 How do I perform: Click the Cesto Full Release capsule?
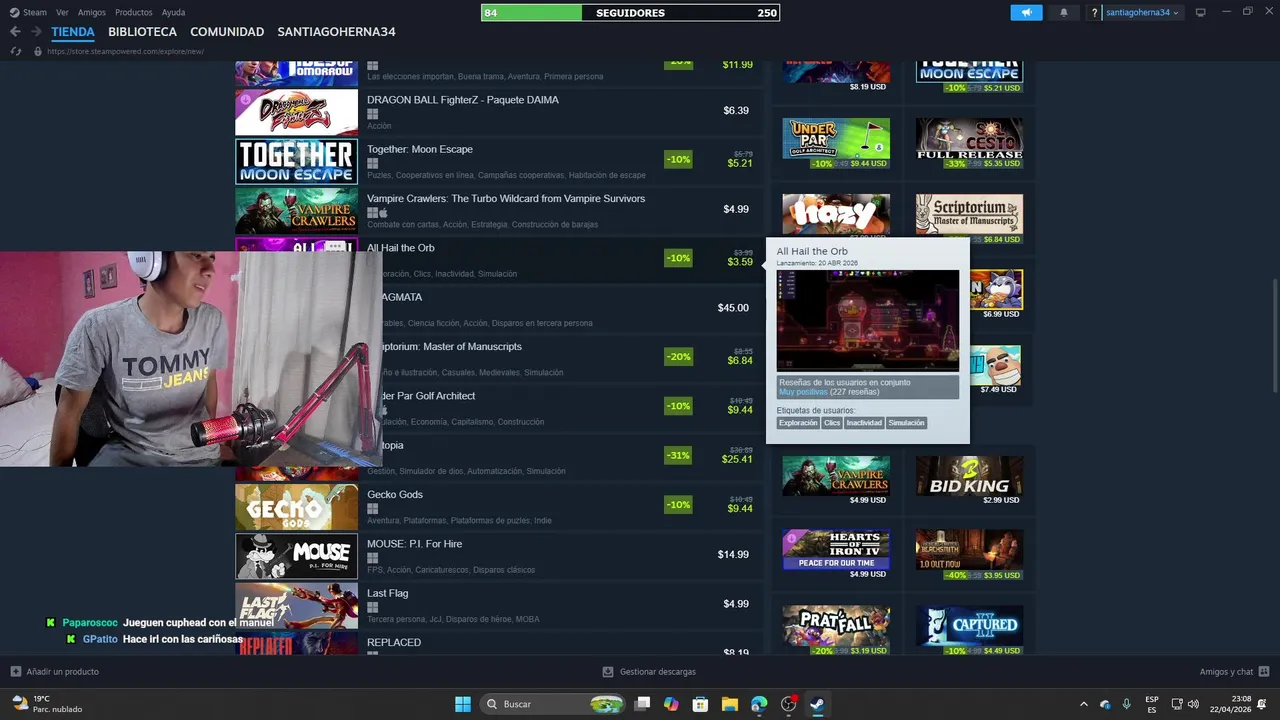[x=970, y=138]
